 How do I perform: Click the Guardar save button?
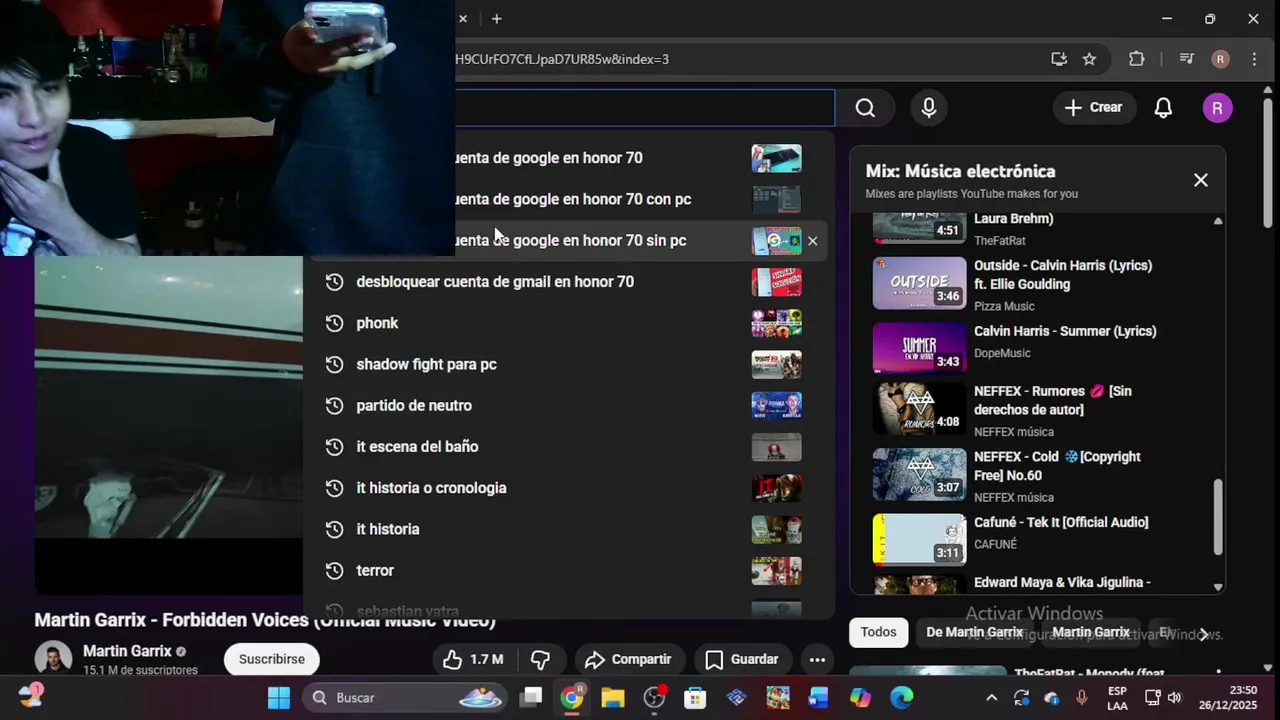tap(742, 659)
